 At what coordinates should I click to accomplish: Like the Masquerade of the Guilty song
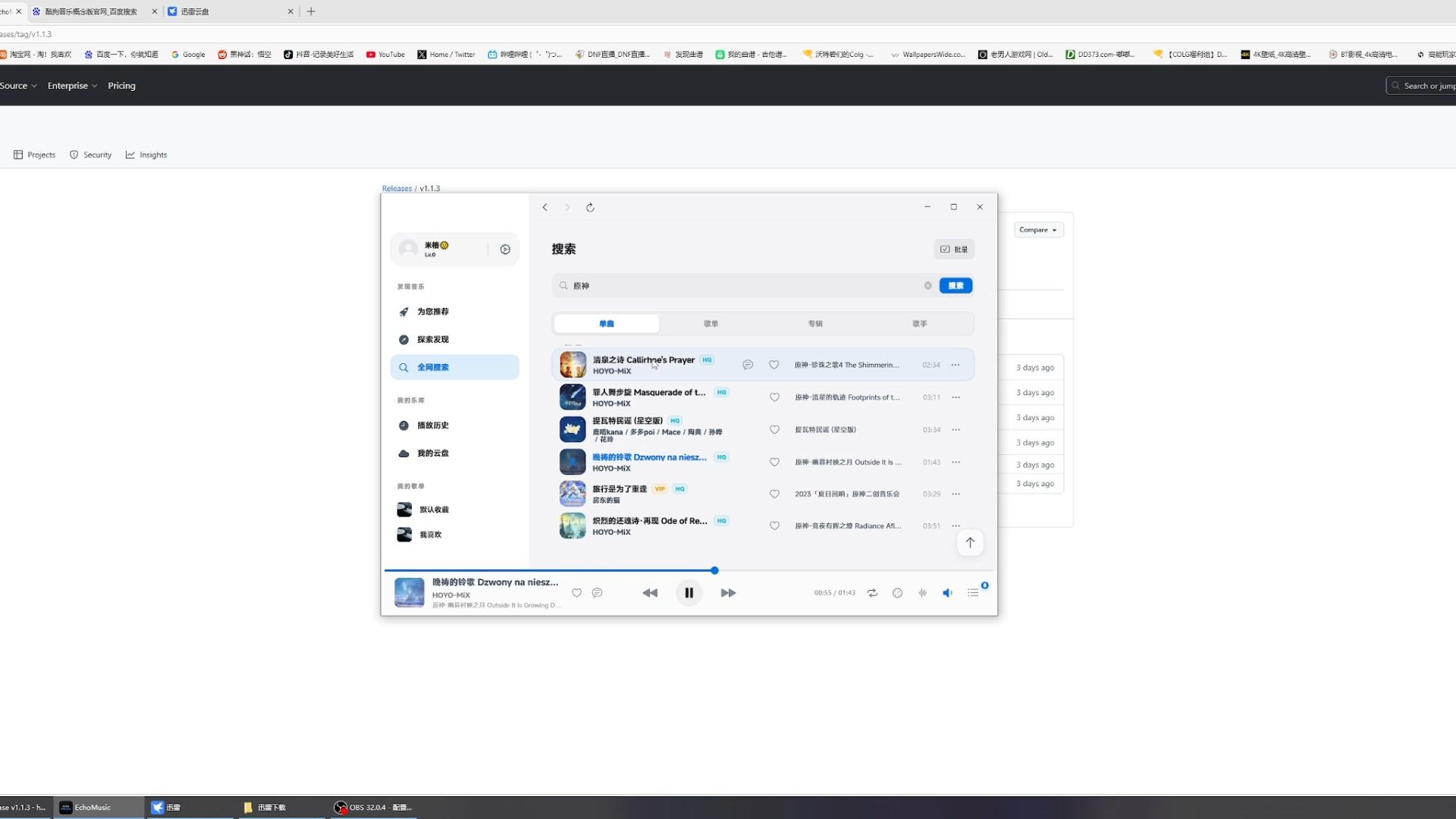(774, 397)
